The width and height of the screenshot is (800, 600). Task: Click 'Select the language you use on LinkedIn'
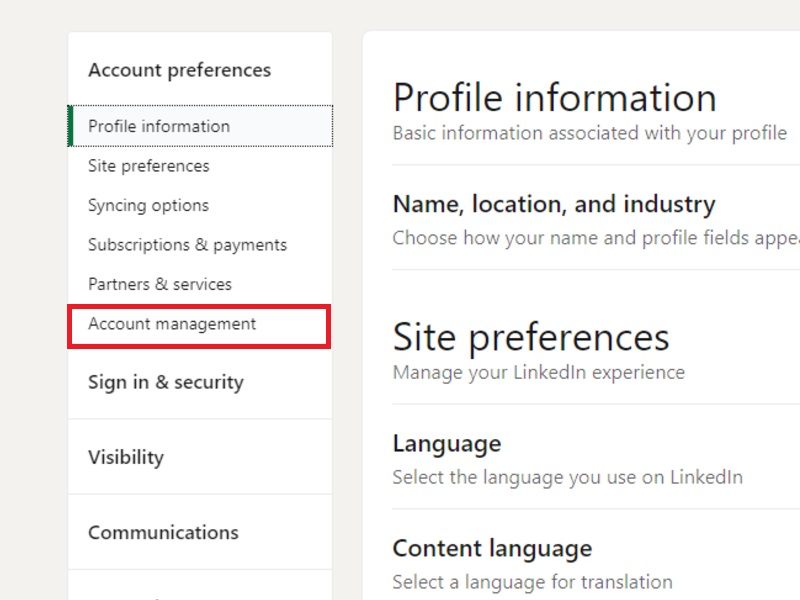[x=567, y=477]
